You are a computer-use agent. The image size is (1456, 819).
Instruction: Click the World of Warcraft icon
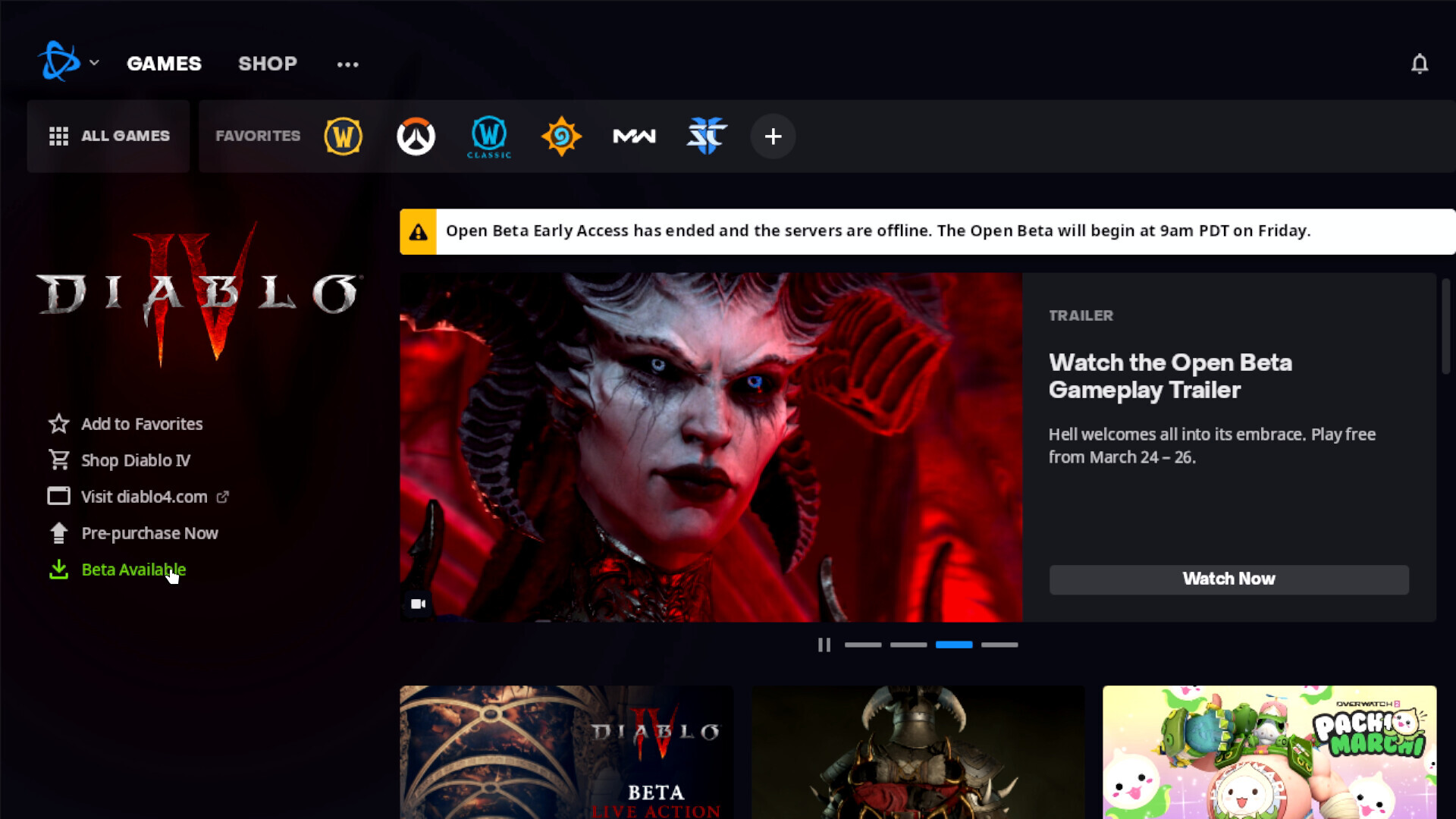pos(343,136)
